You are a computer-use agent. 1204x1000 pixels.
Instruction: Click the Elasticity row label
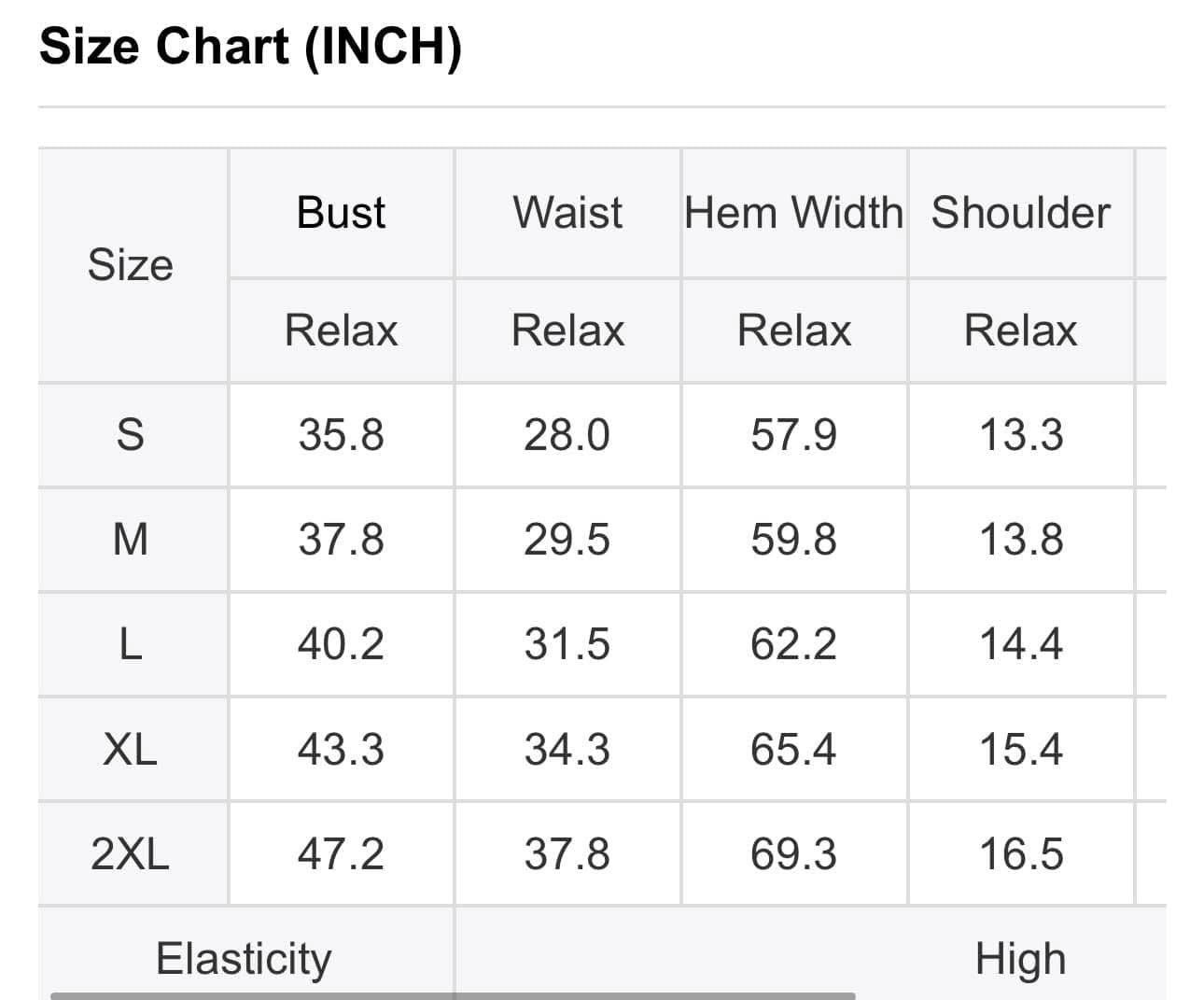[244, 959]
